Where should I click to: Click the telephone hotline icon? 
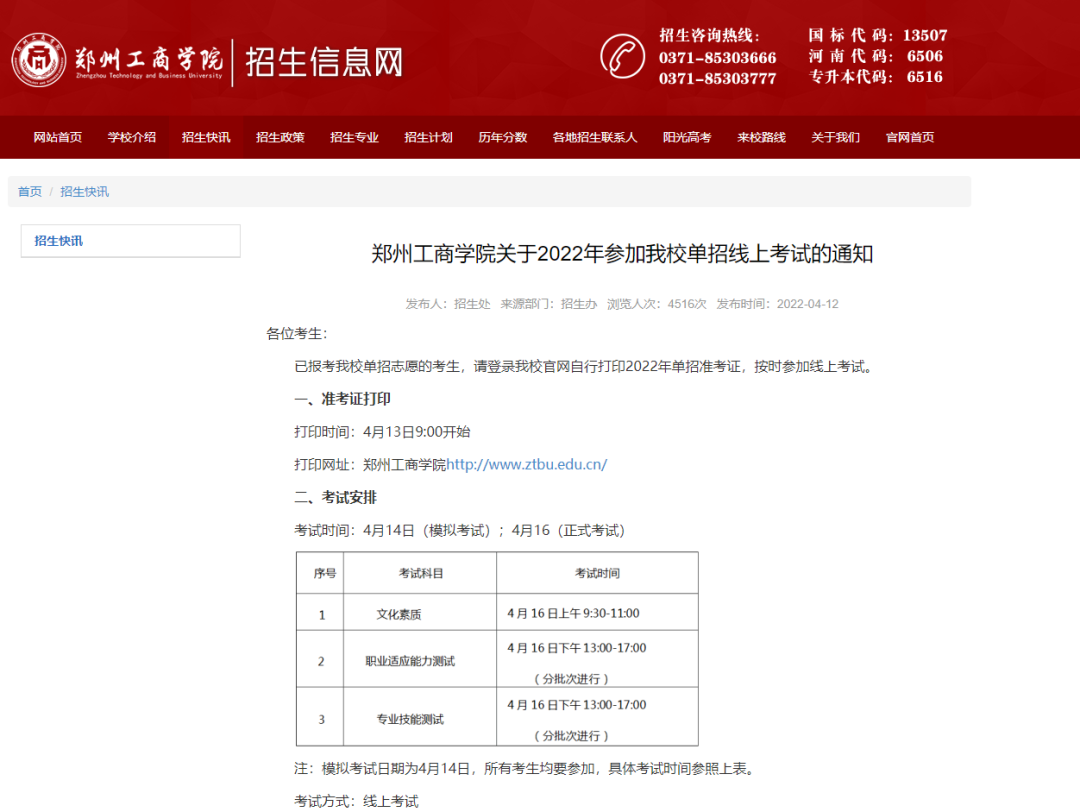point(622,56)
